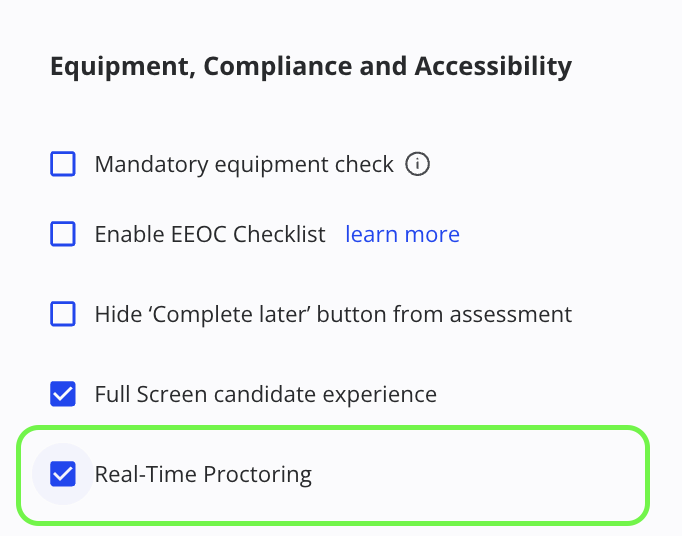Viewport: 682px width, 536px height.
Task: Open the EEOC 'learn more' link
Action: click(402, 234)
